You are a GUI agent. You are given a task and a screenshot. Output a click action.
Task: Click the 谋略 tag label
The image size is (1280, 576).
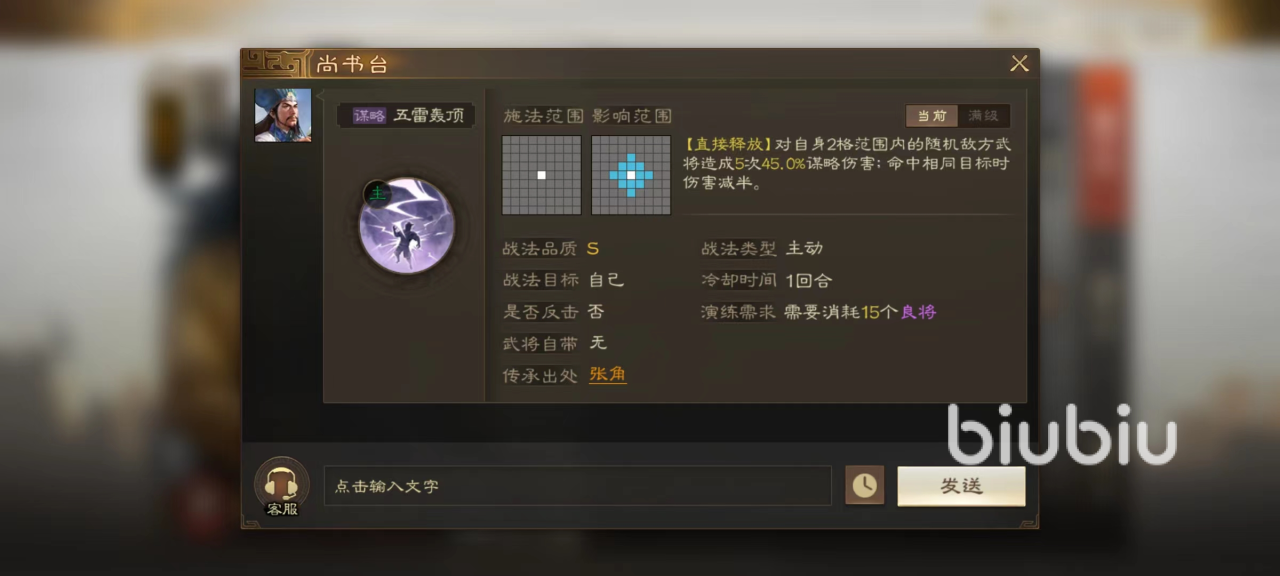tap(369, 115)
